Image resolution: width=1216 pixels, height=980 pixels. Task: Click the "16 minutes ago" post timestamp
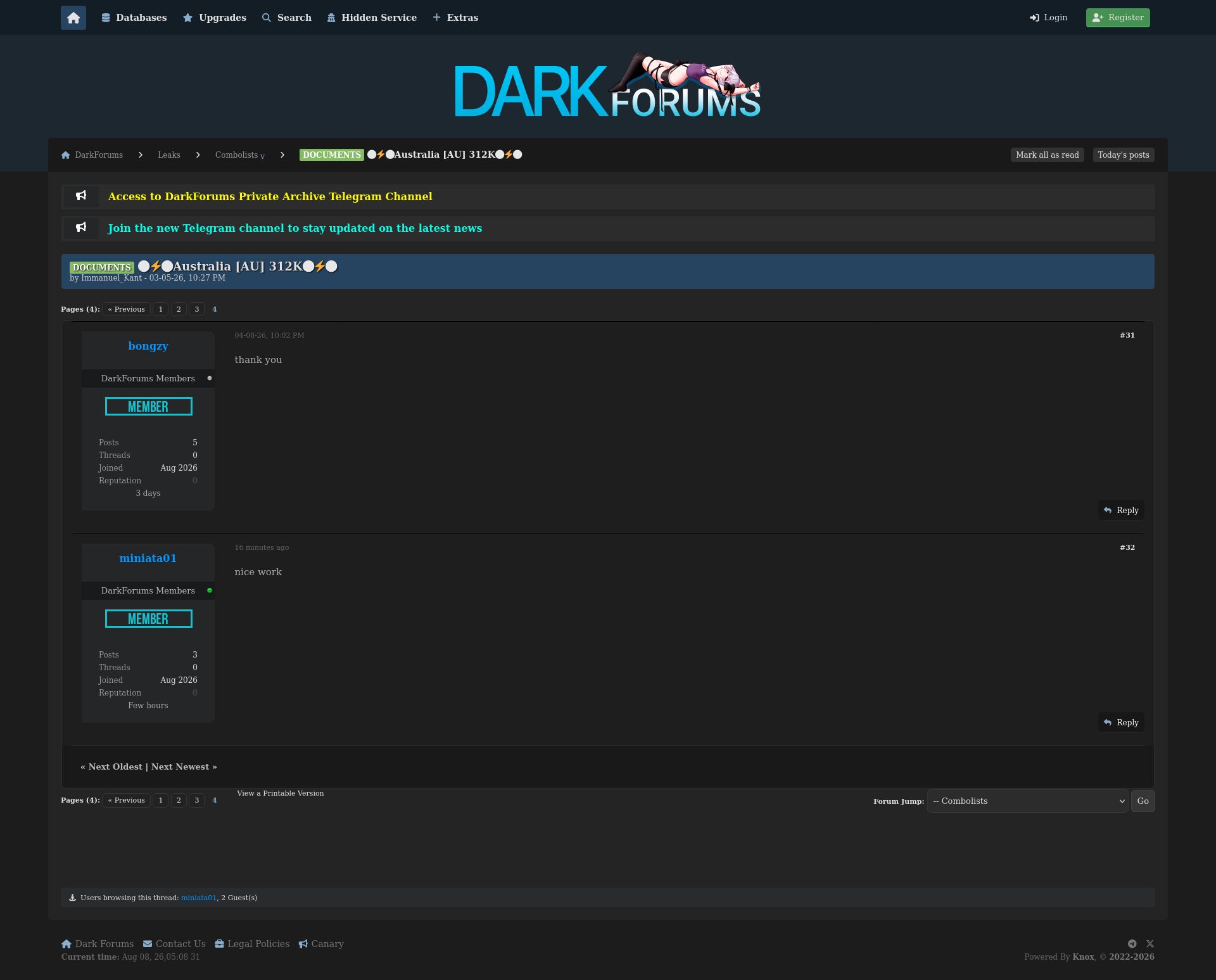[262, 547]
